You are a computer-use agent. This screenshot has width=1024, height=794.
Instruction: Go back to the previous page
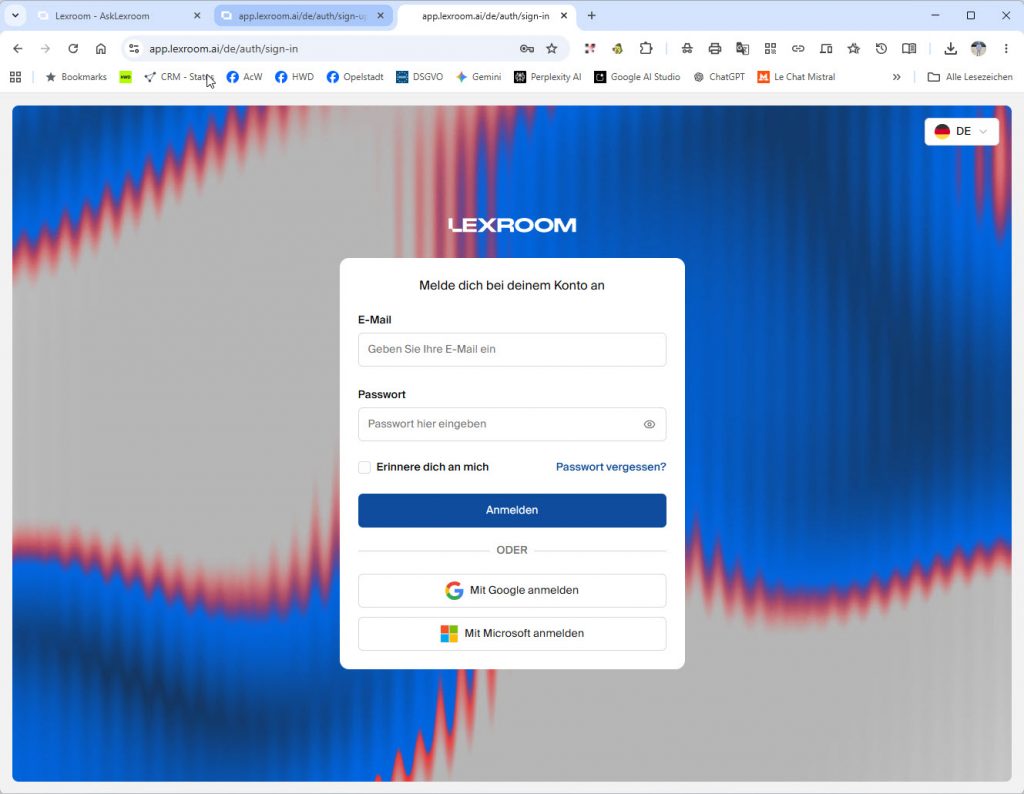click(18, 48)
